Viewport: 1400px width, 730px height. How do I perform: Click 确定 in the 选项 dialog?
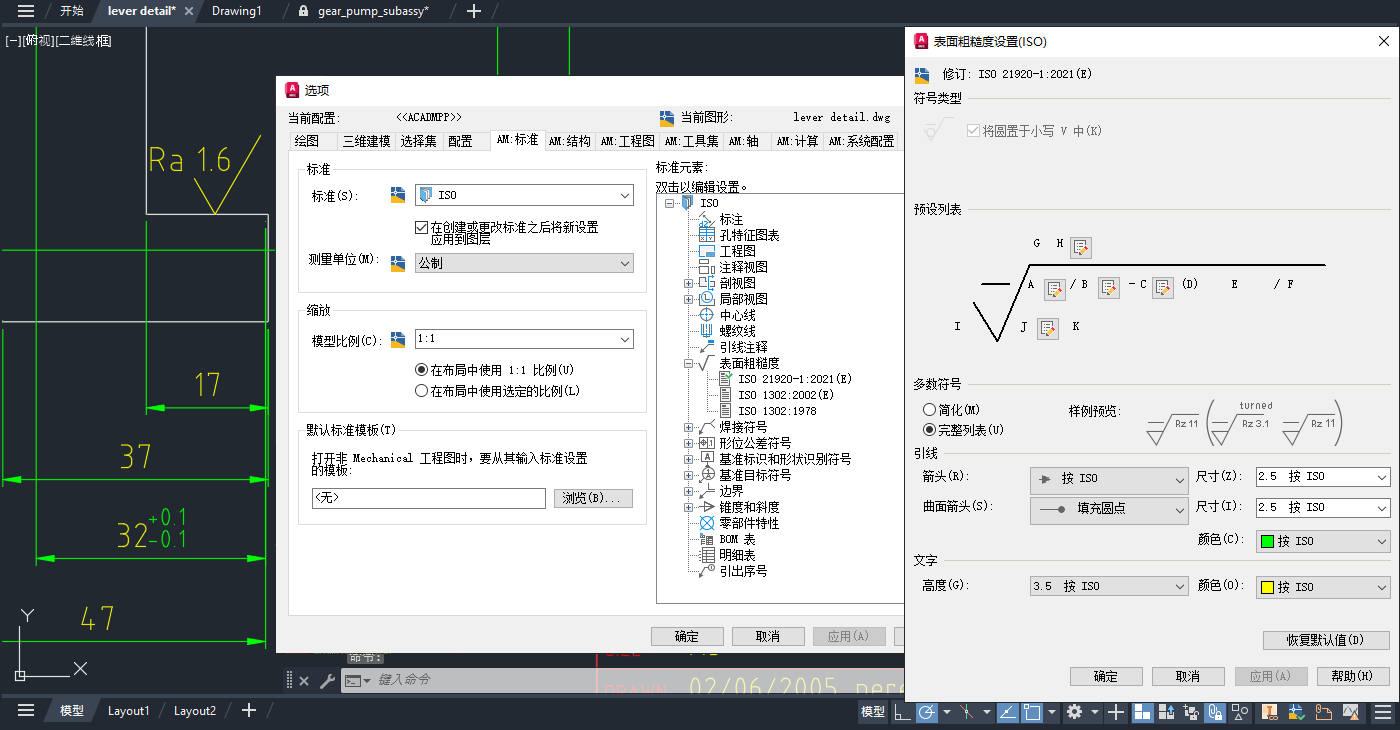pos(687,636)
